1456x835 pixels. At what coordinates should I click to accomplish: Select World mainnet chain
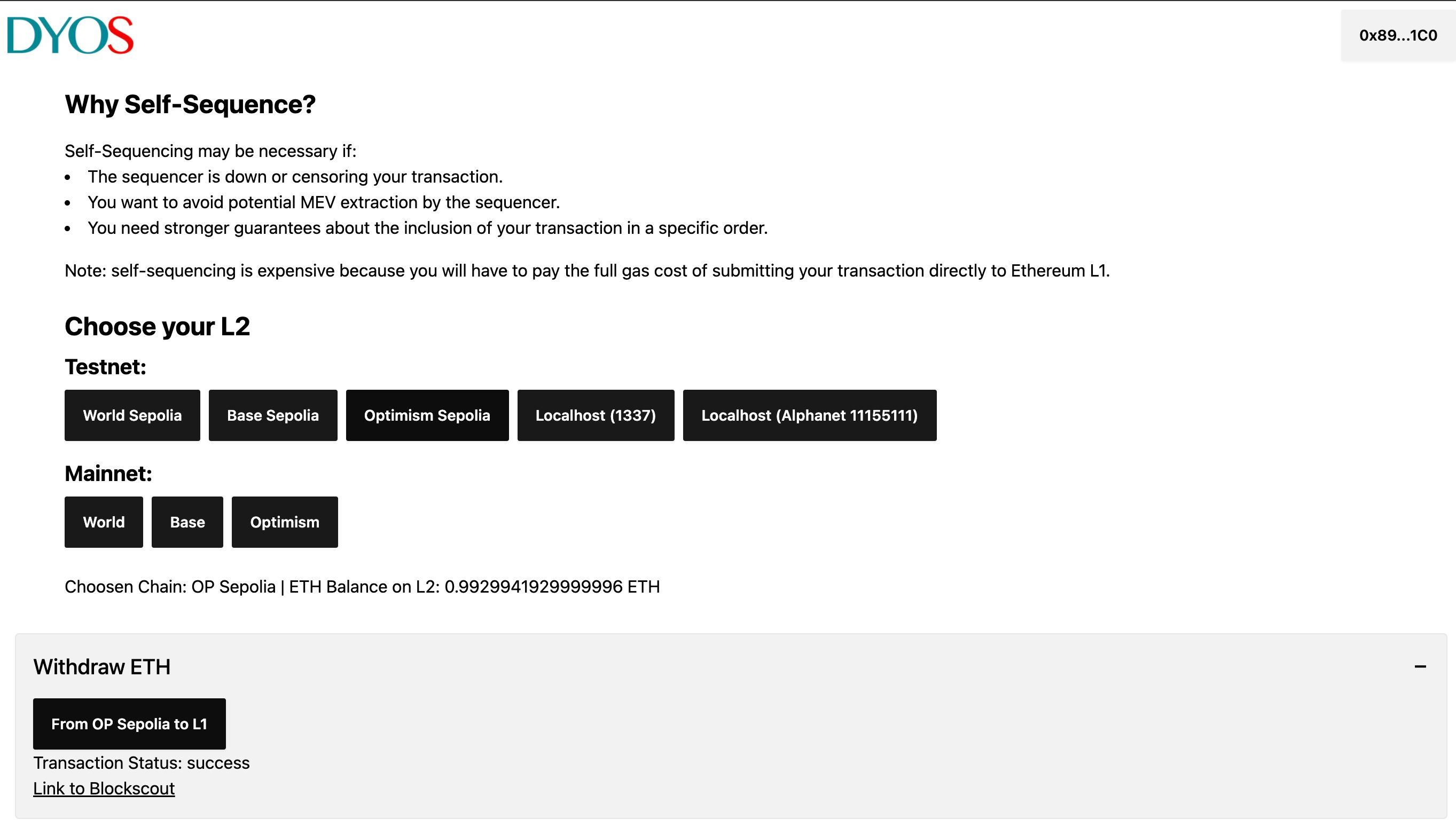(104, 521)
